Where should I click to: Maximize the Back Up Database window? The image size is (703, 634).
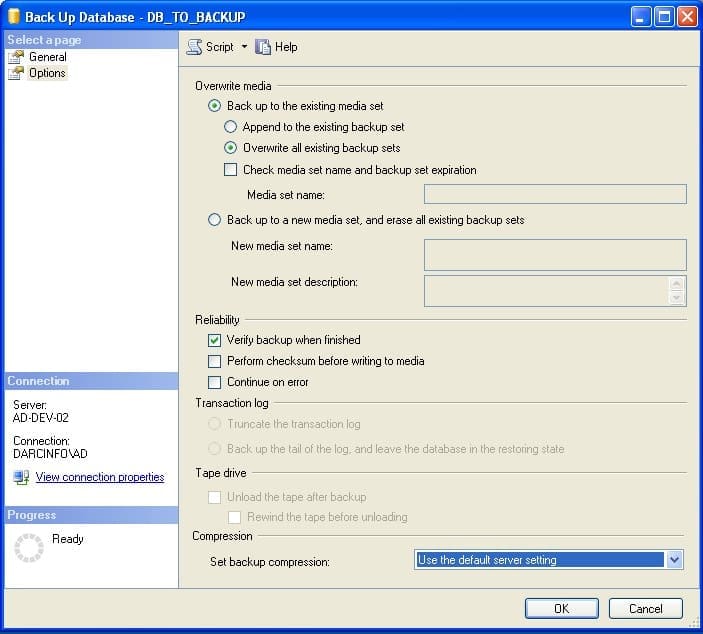click(664, 17)
